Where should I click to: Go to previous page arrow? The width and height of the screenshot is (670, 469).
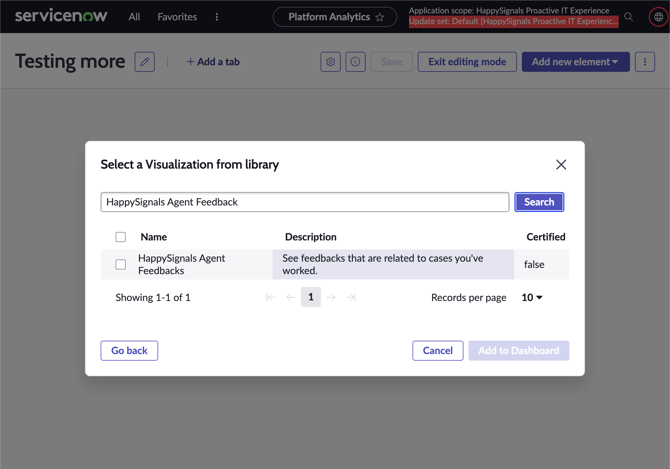pyautogui.click(x=291, y=297)
